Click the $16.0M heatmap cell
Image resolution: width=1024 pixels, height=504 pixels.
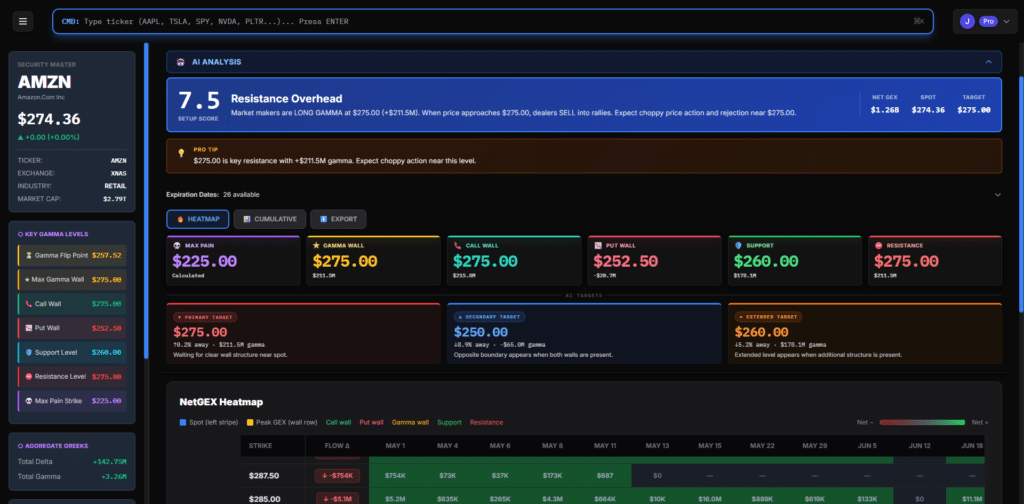(709, 499)
